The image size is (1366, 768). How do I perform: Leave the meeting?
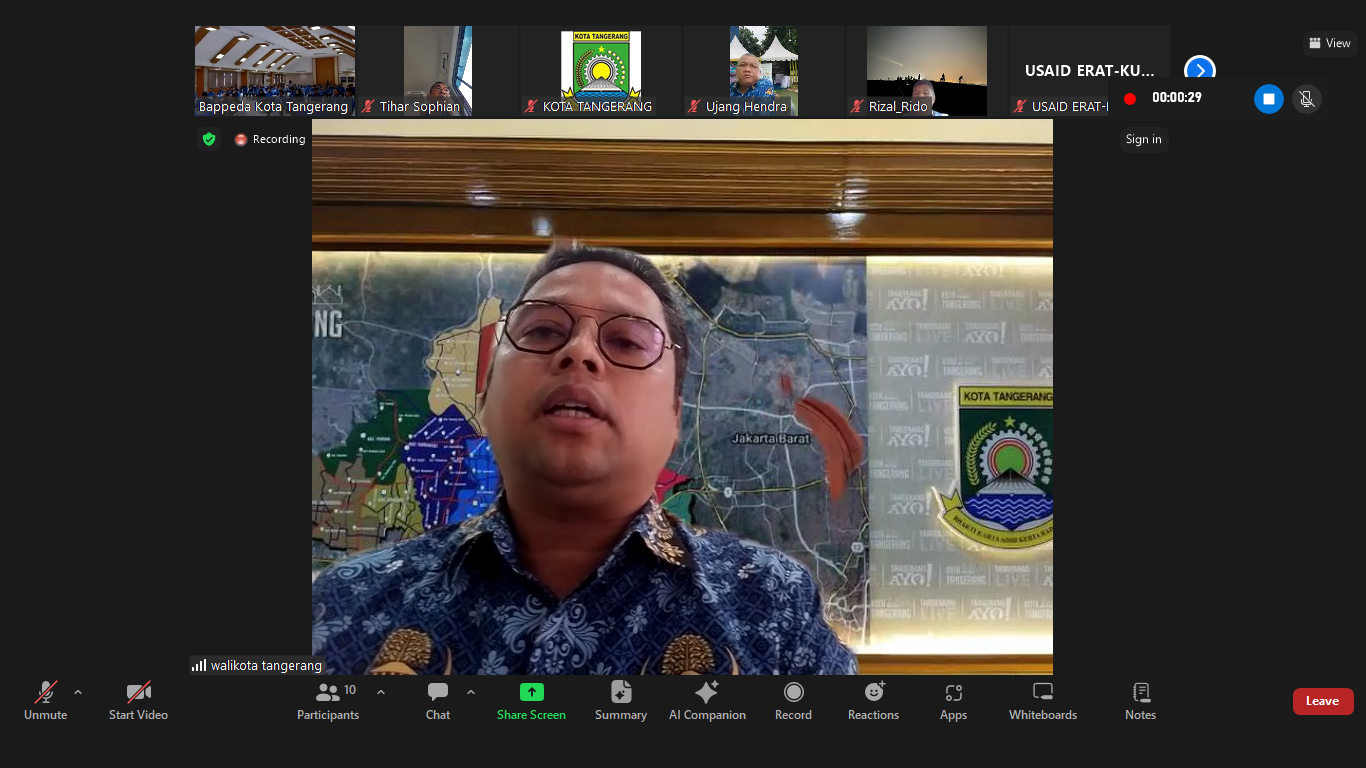click(1322, 701)
